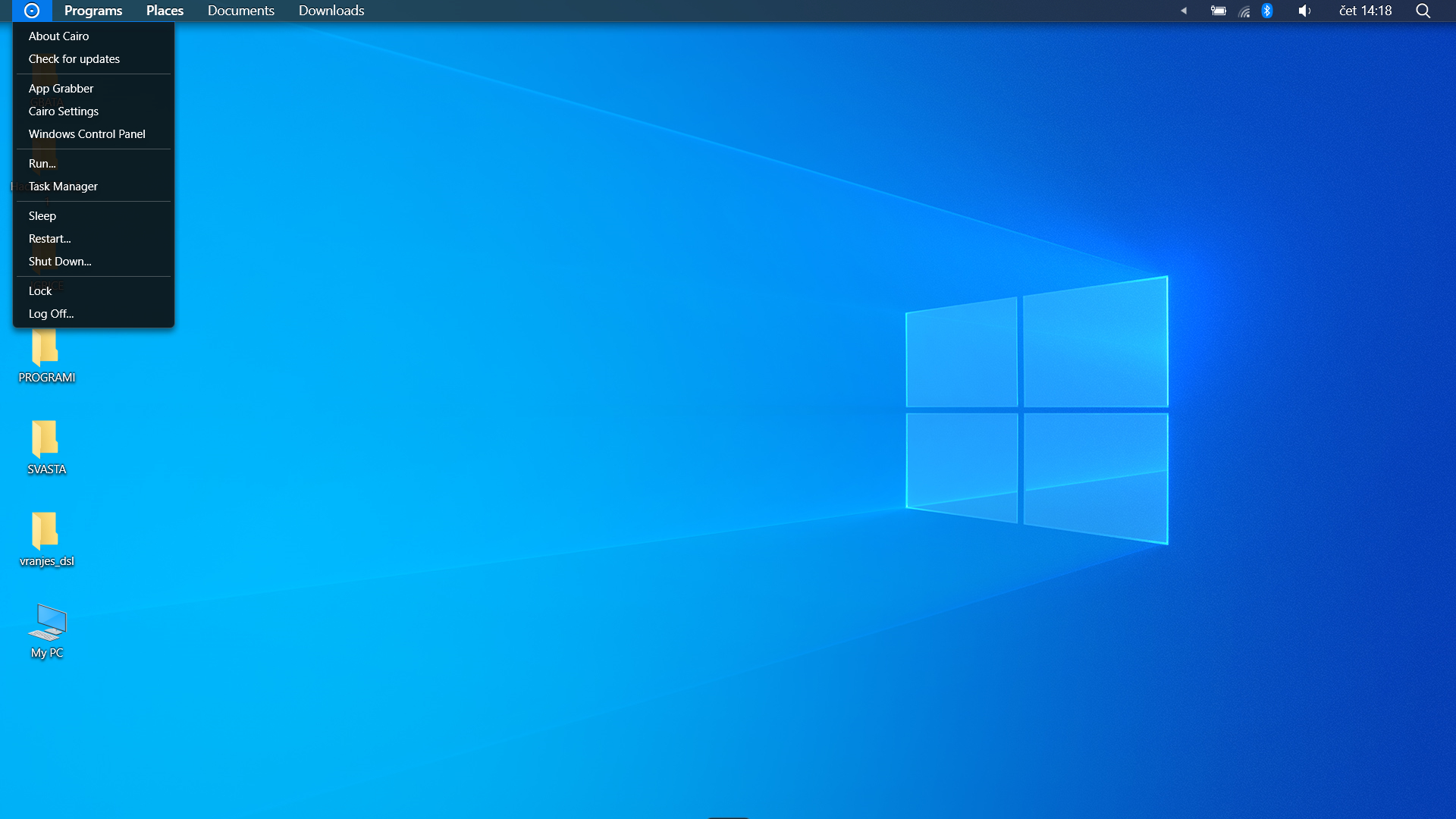This screenshot has width=1456, height=819.
Task: Click Shut Down... in the menu
Action: click(x=60, y=262)
